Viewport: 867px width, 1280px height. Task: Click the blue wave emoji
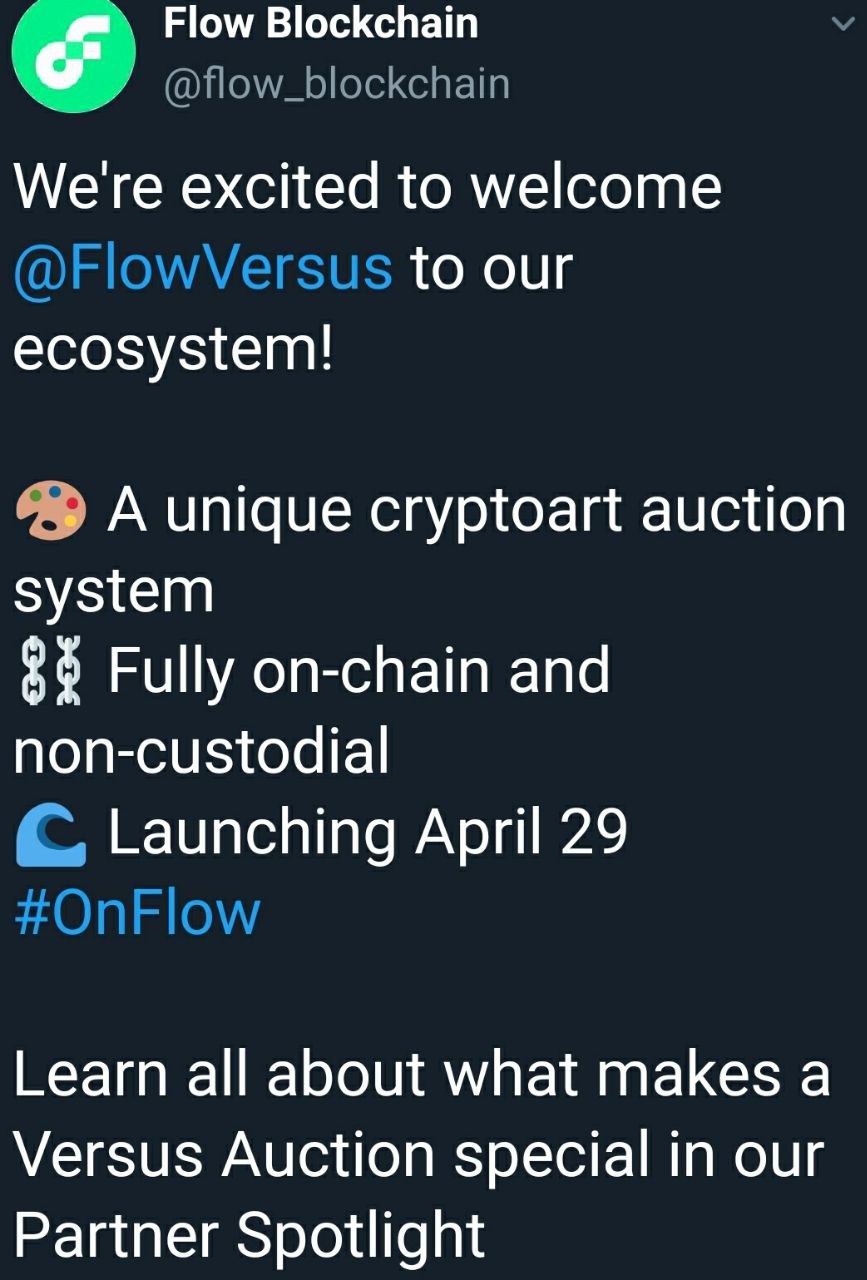pos(52,833)
